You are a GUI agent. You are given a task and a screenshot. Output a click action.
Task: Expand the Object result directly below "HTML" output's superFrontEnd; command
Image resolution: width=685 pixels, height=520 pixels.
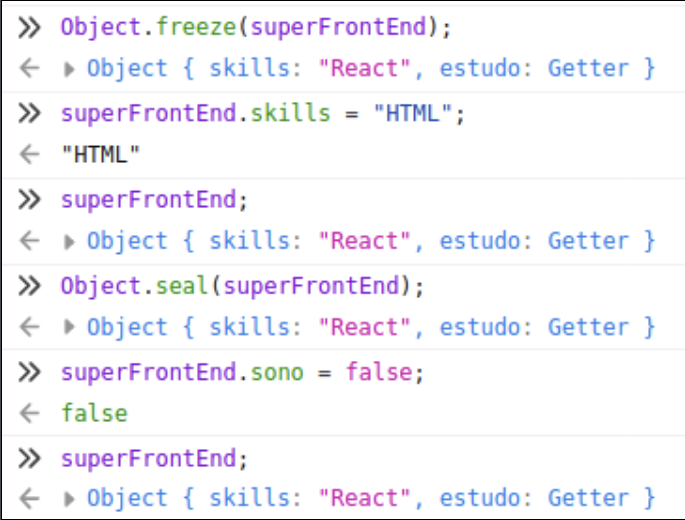point(69,241)
